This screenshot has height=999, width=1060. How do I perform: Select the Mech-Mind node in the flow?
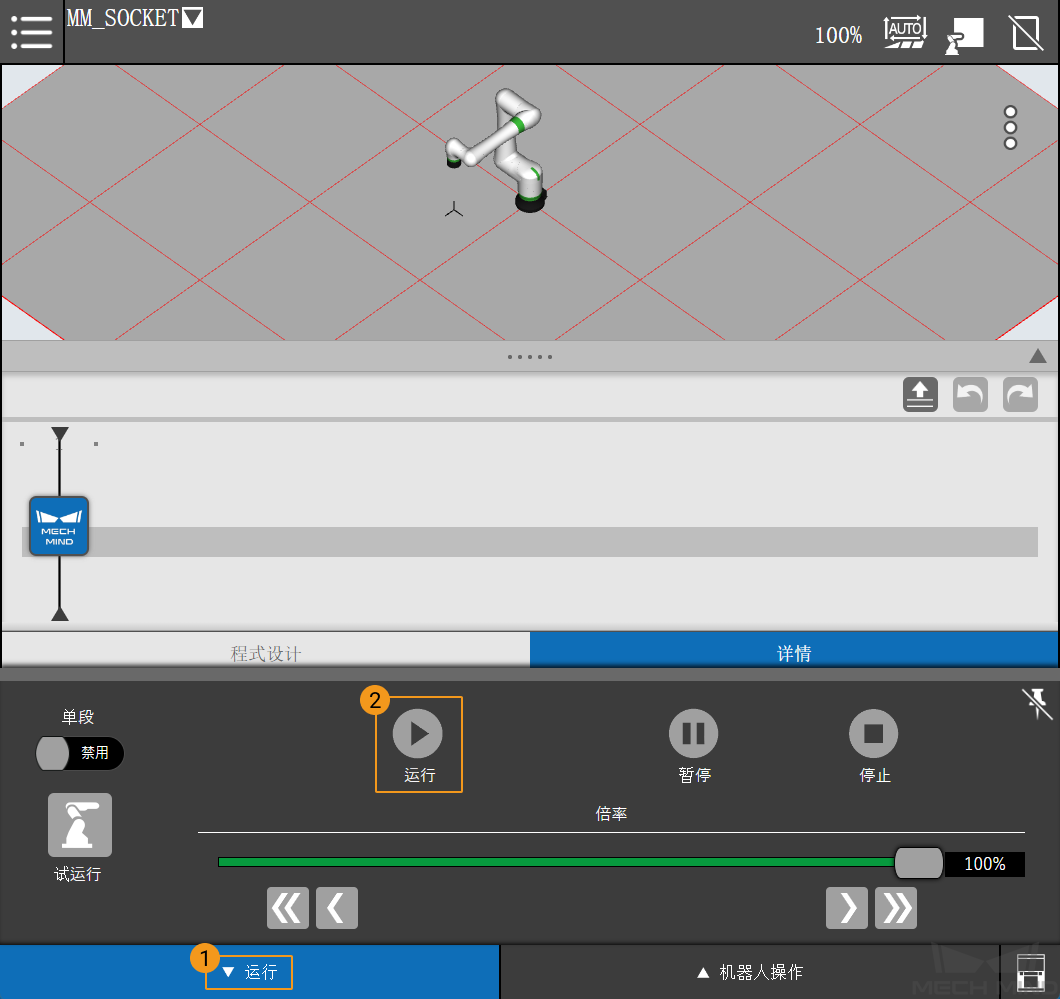pos(59,526)
